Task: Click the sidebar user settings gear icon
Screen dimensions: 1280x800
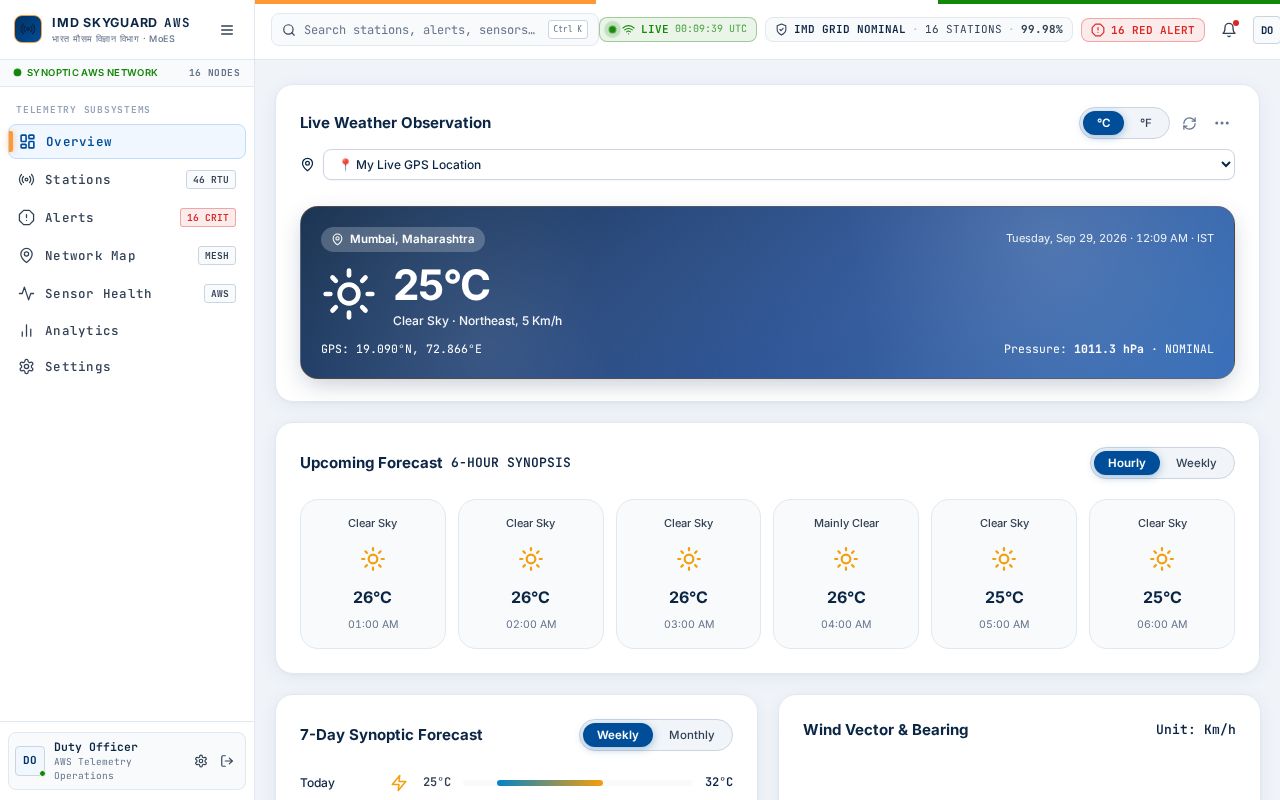Action: coord(201,761)
